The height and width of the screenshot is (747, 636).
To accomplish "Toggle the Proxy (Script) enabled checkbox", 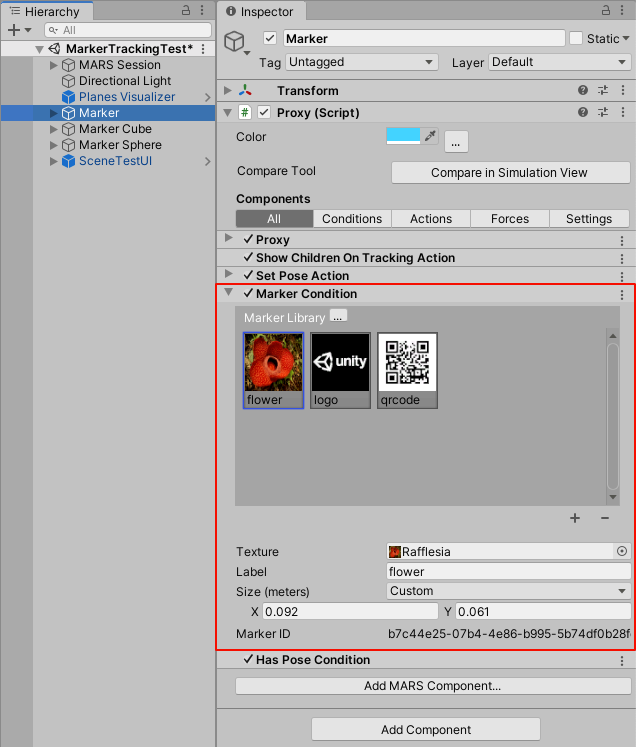I will click(264, 113).
